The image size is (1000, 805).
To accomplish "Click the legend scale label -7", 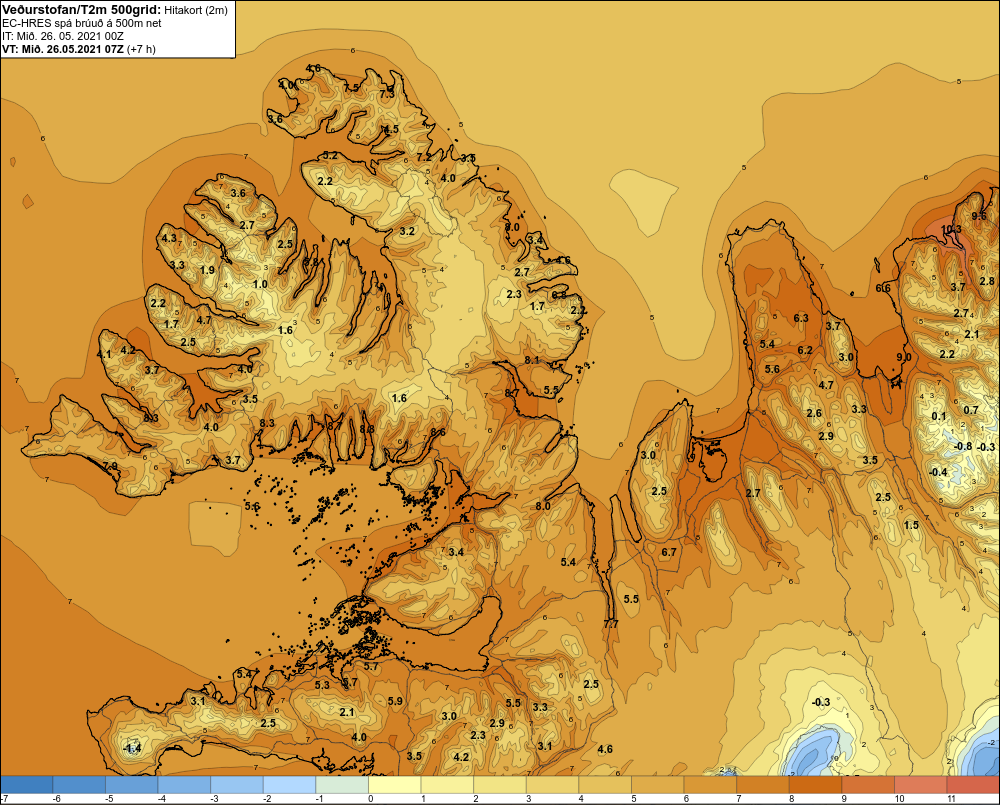I will click(4, 799).
